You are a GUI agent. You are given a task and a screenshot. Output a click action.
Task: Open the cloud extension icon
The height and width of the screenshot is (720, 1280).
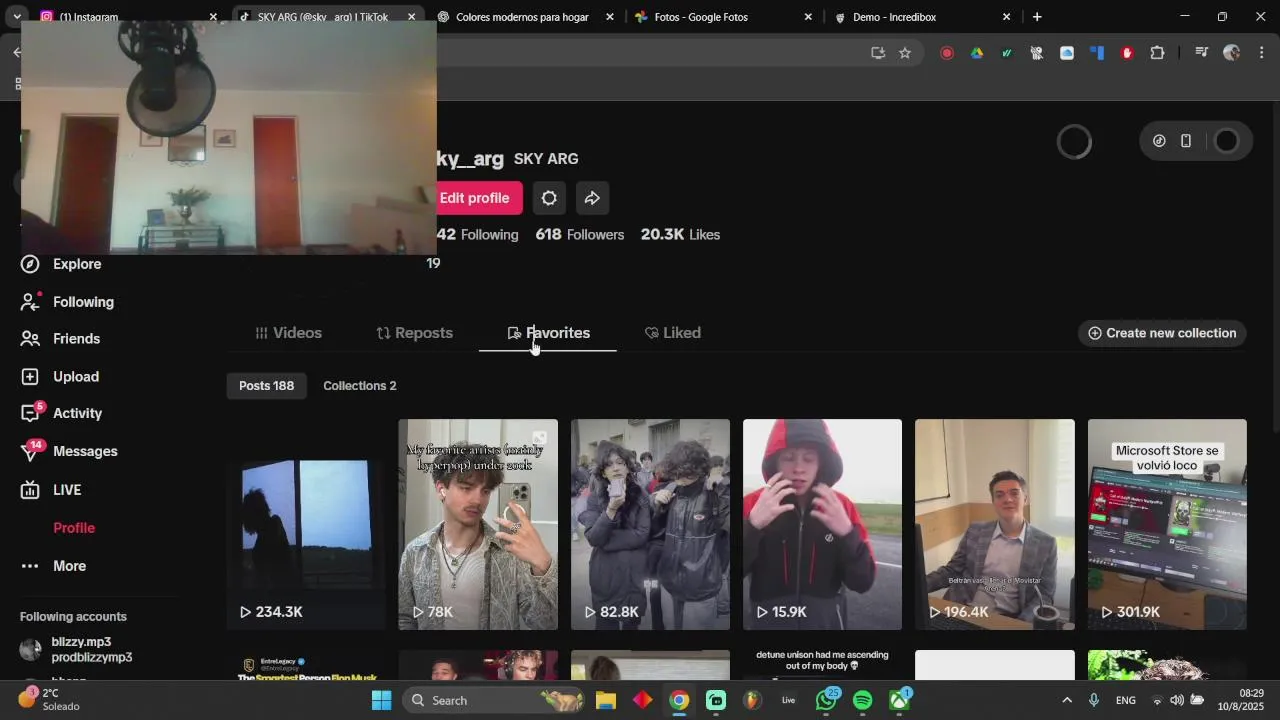[1067, 53]
